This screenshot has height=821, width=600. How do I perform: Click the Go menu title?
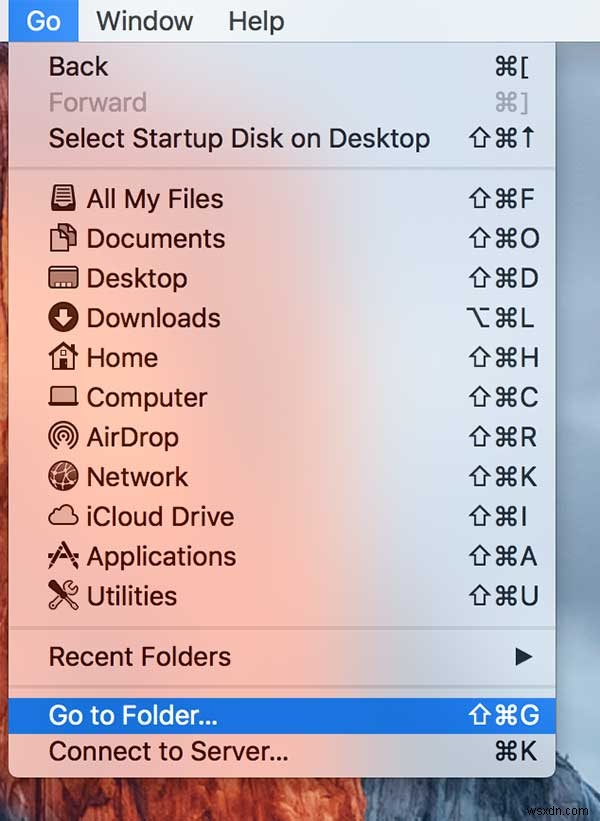click(42, 21)
